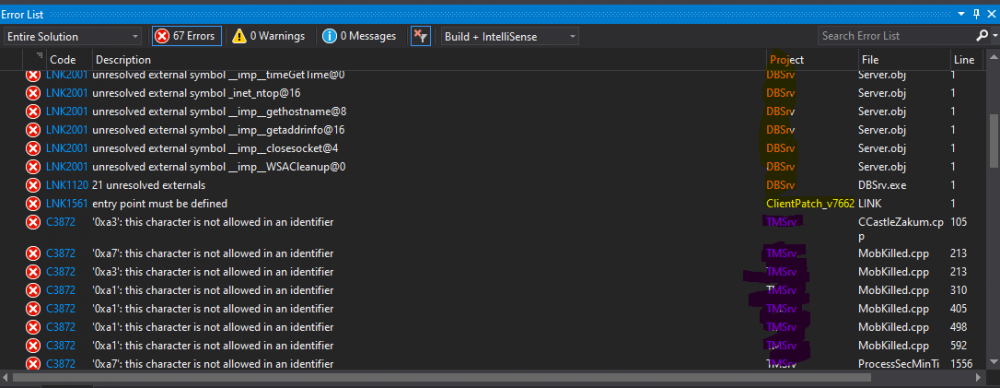The image size is (1000, 388).
Task: Sort by the Project column header
Action: pyautogui.click(x=787, y=60)
